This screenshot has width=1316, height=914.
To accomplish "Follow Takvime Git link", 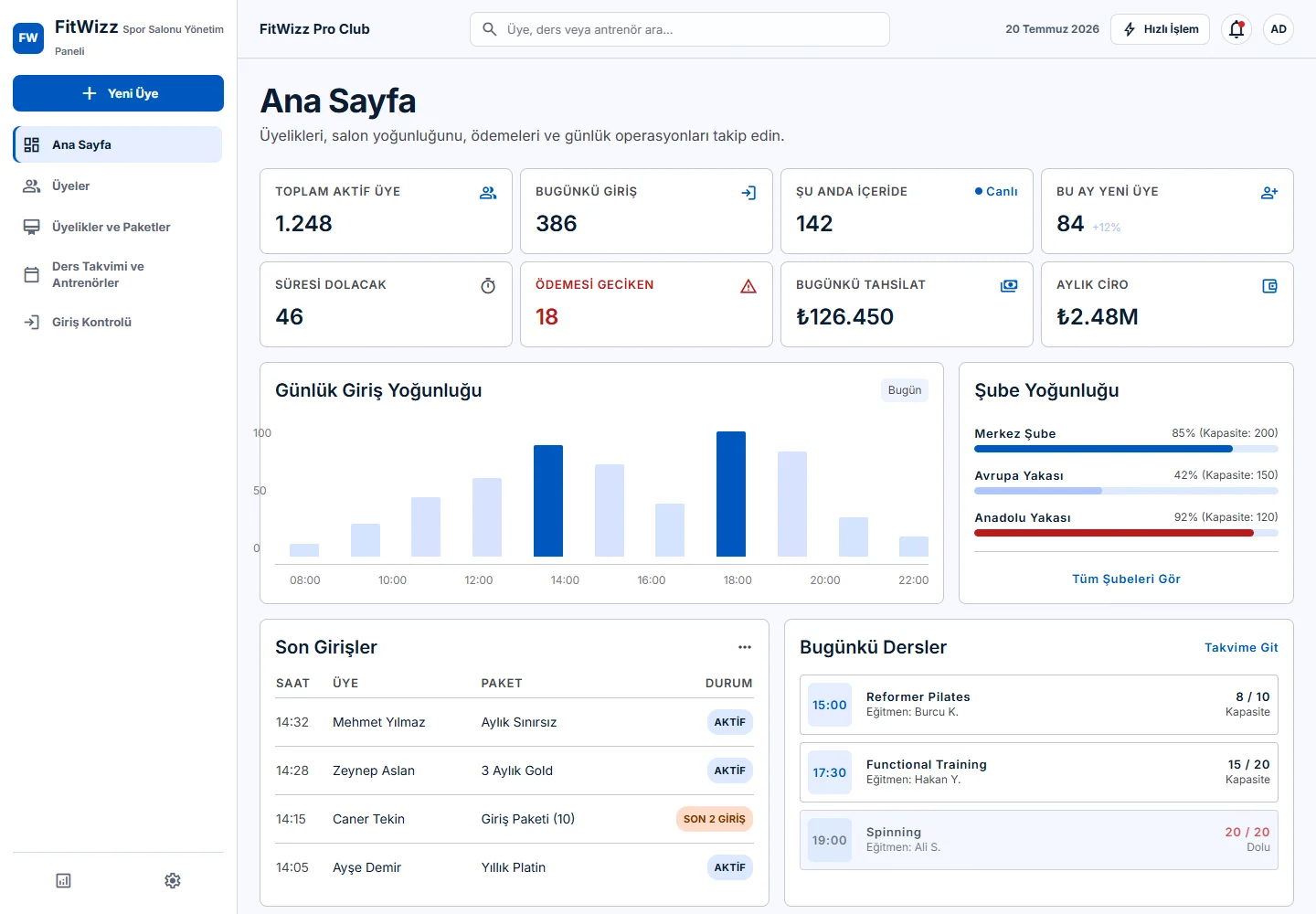I will (x=1241, y=647).
